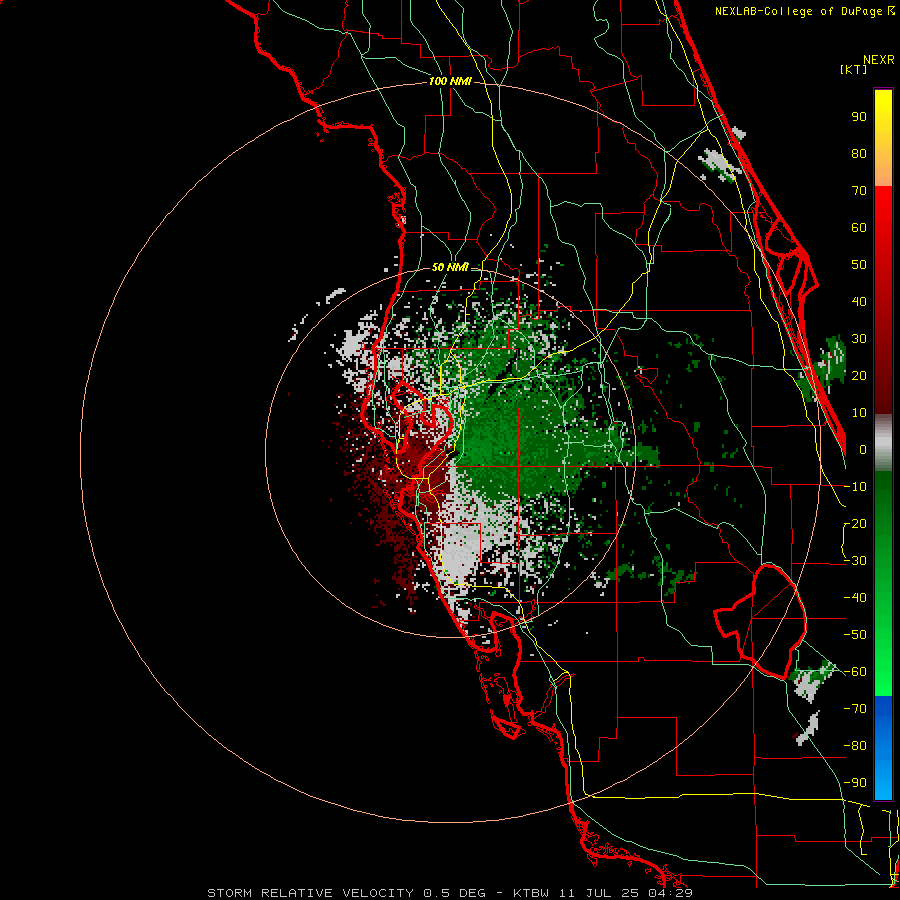Click the [KT] units label
The width and height of the screenshot is (900, 900).
854,69
